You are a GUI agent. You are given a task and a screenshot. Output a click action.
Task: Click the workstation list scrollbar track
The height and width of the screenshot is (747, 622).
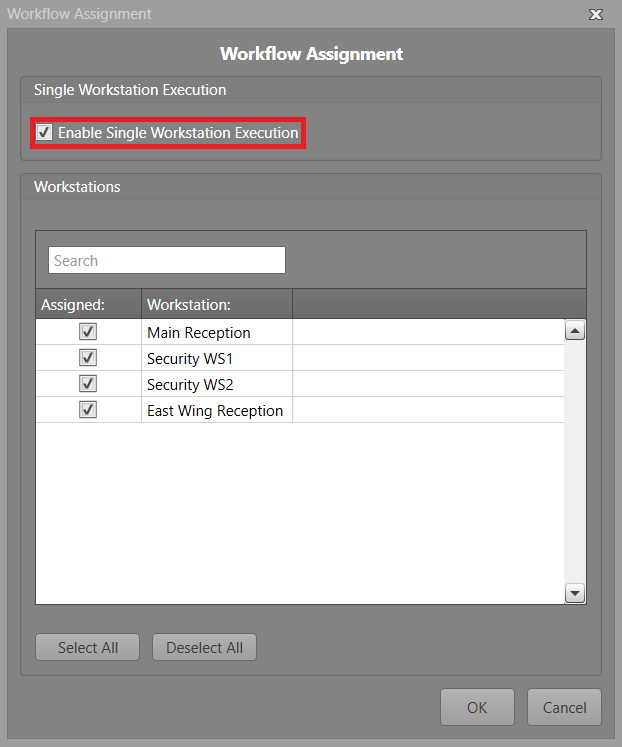pos(575,460)
